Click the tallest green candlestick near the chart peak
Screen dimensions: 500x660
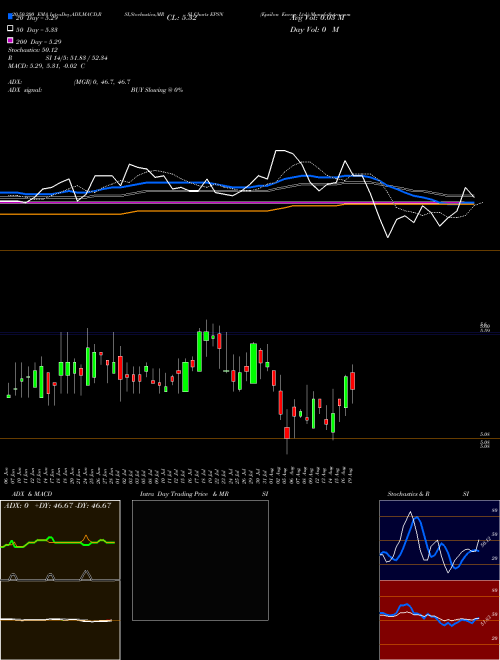pos(199,351)
